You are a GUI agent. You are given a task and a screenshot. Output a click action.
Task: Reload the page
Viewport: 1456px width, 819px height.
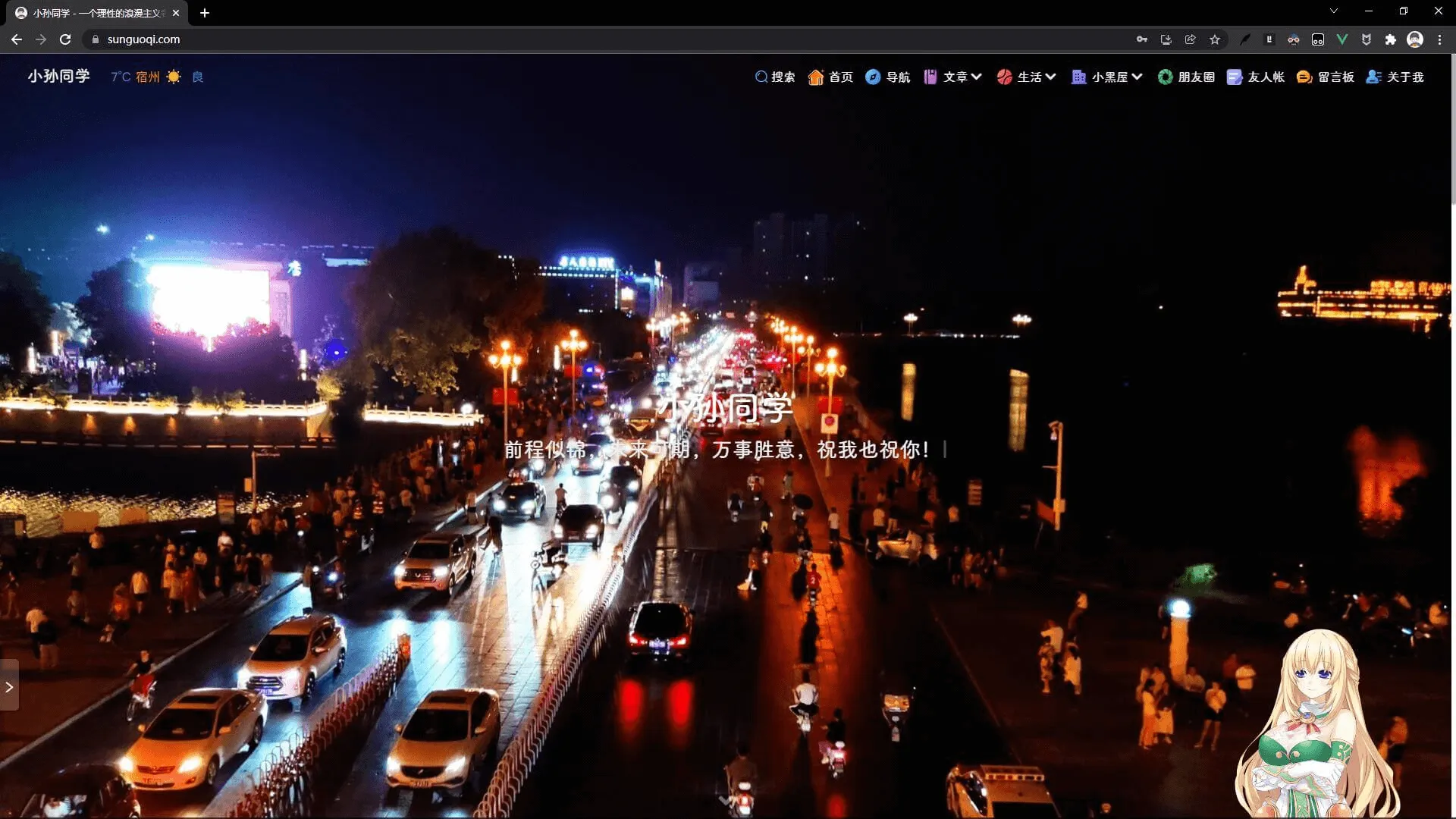[65, 39]
